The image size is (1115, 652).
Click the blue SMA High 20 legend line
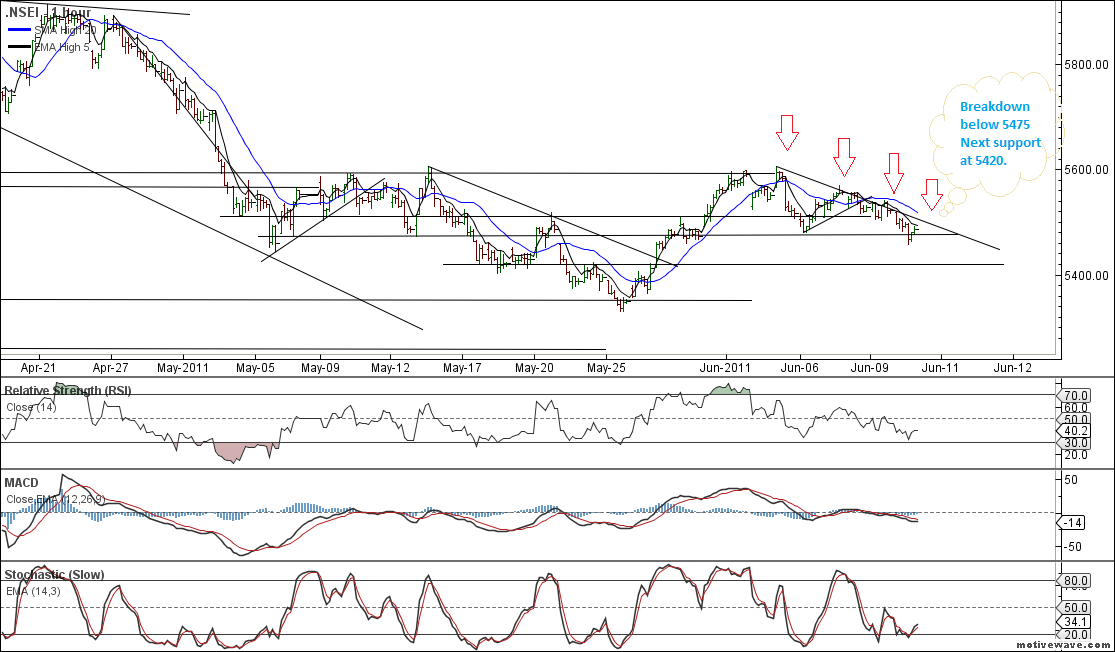click(x=19, y=31)
